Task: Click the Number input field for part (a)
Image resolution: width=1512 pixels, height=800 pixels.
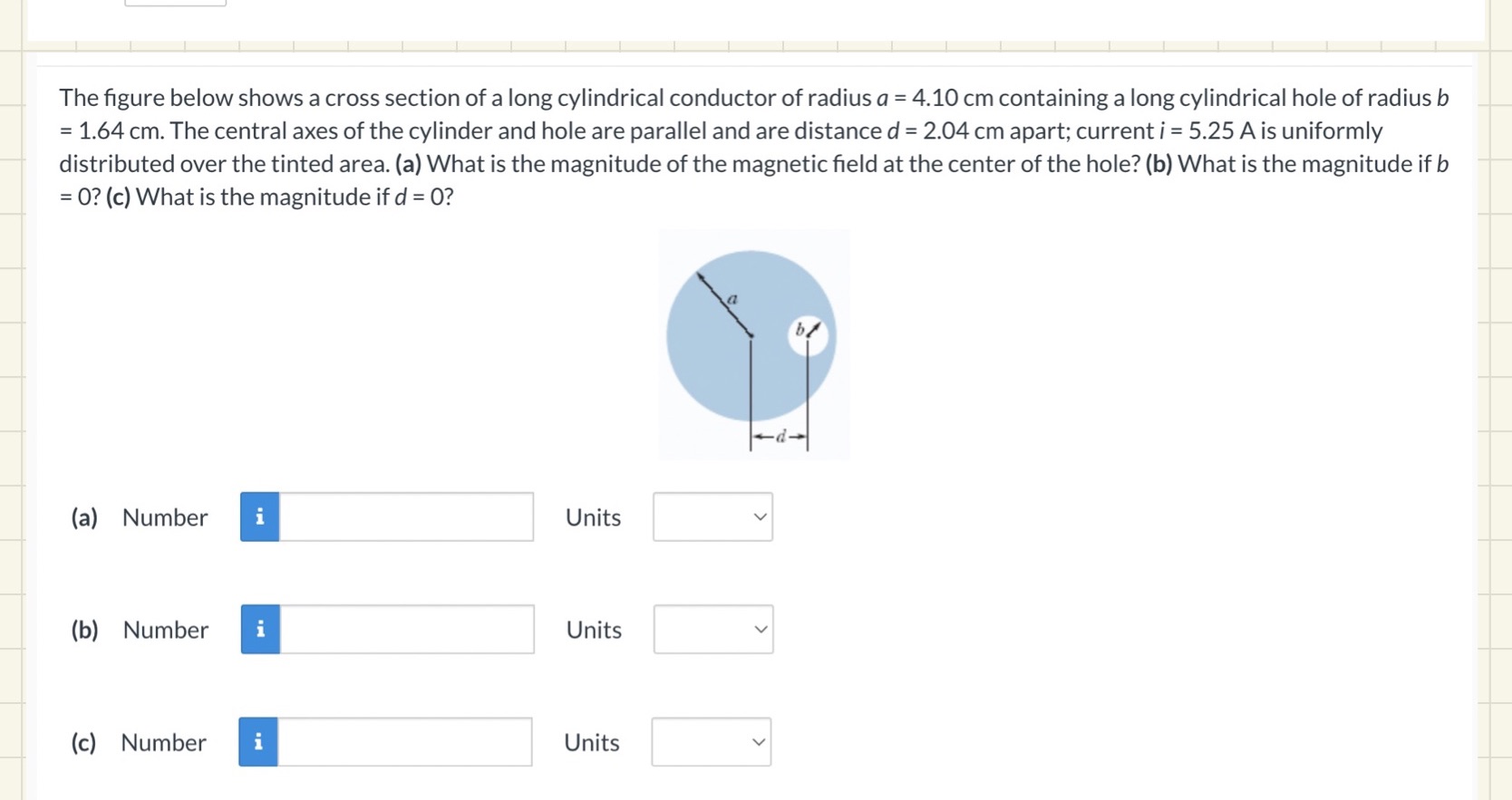Action: 406,516
